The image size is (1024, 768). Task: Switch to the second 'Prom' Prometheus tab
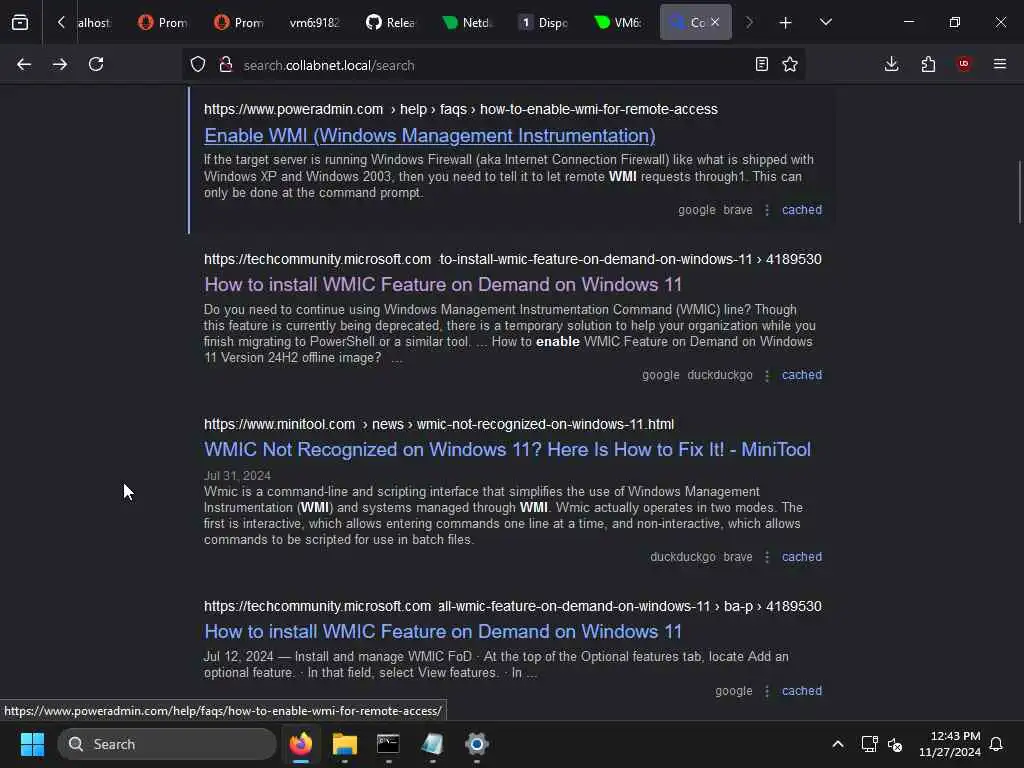click(239, 23)
